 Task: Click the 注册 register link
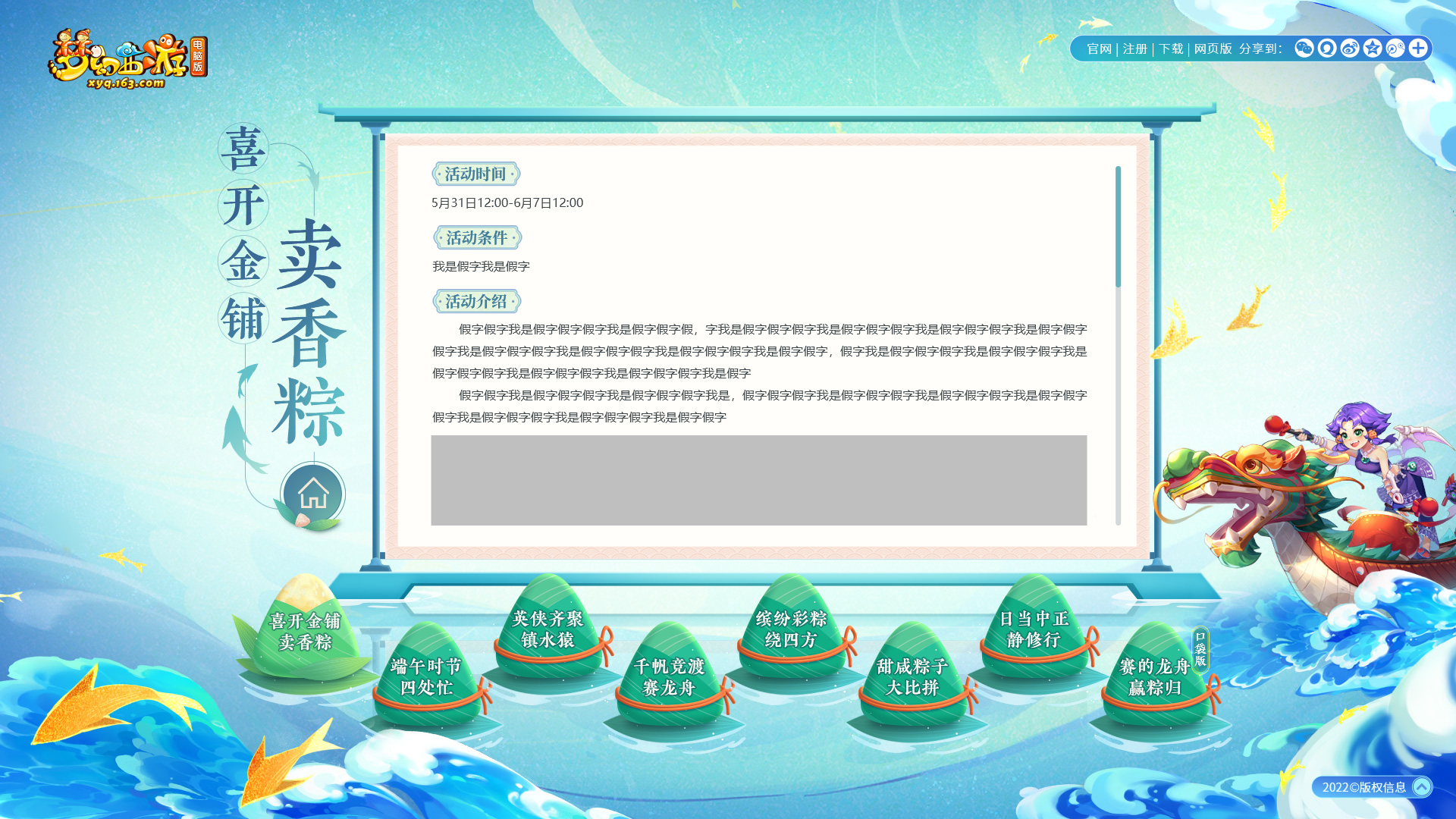(1134, 49)
